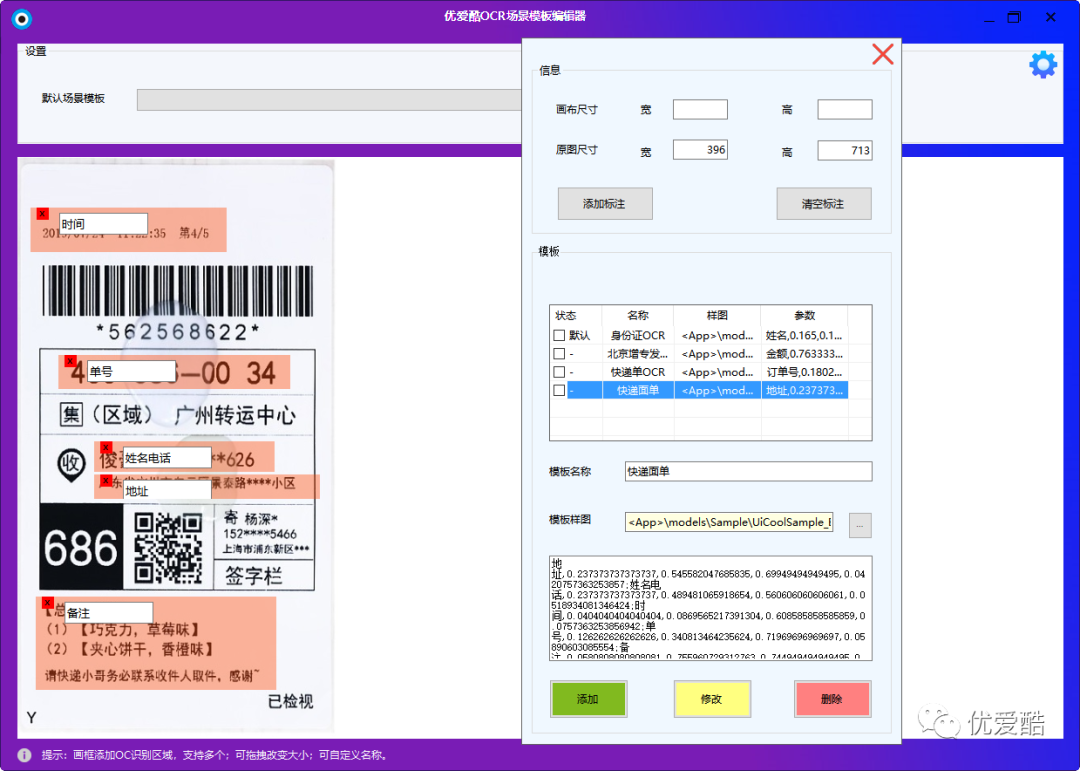1080x771 pixels.
Task: Click the 地址 annotation name box
Action: (x=167, y=491)
